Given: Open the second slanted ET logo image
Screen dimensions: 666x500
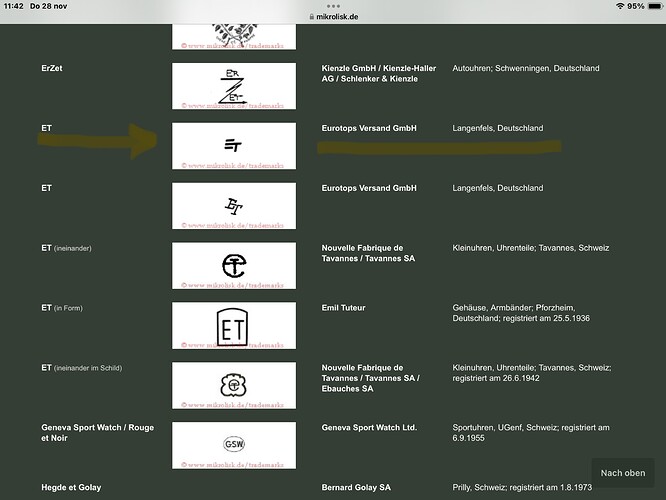Looking at the screenshot, I should click(x=234, y=206).
